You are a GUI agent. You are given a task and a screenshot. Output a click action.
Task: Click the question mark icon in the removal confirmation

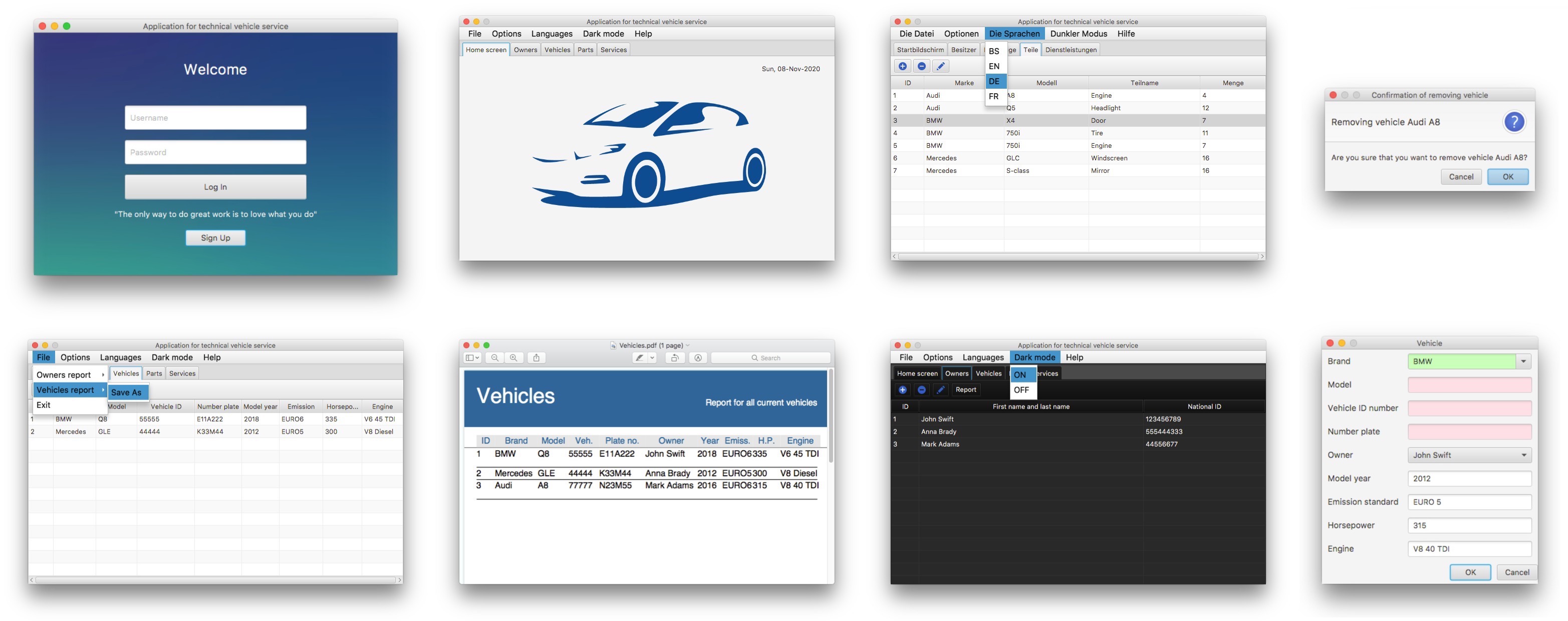(1514, 122)
